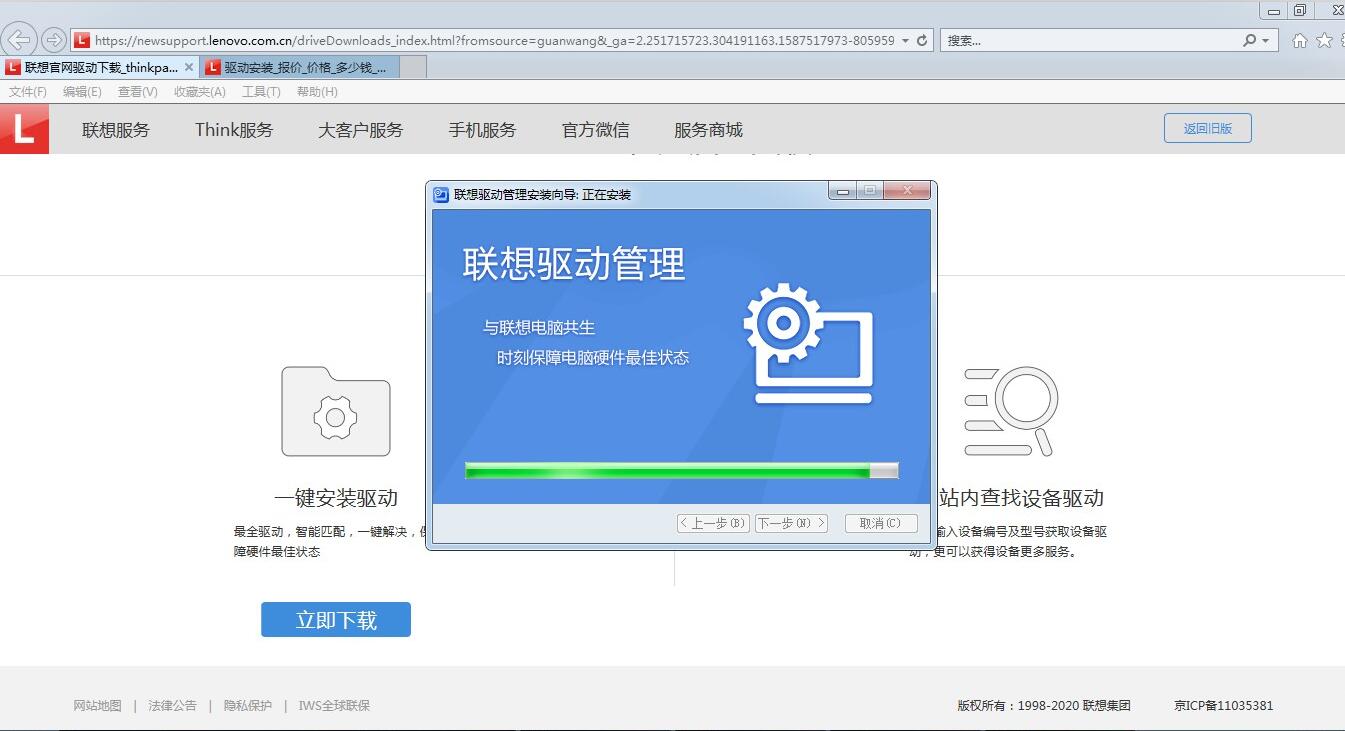Click the gear-folder icon above 一键安装驱动
The height and width of the screenshot is (731, 1345).
coord(335,411)
